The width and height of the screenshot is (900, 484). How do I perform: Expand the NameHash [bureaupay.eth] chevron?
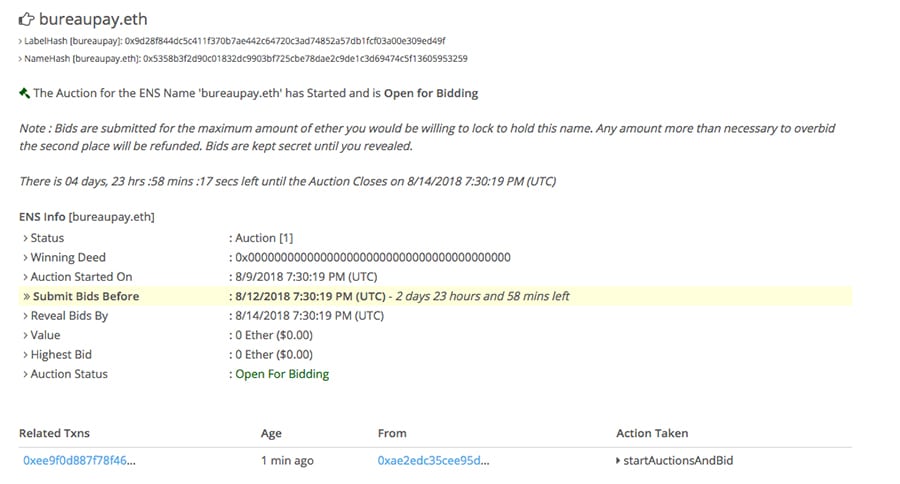21,59
